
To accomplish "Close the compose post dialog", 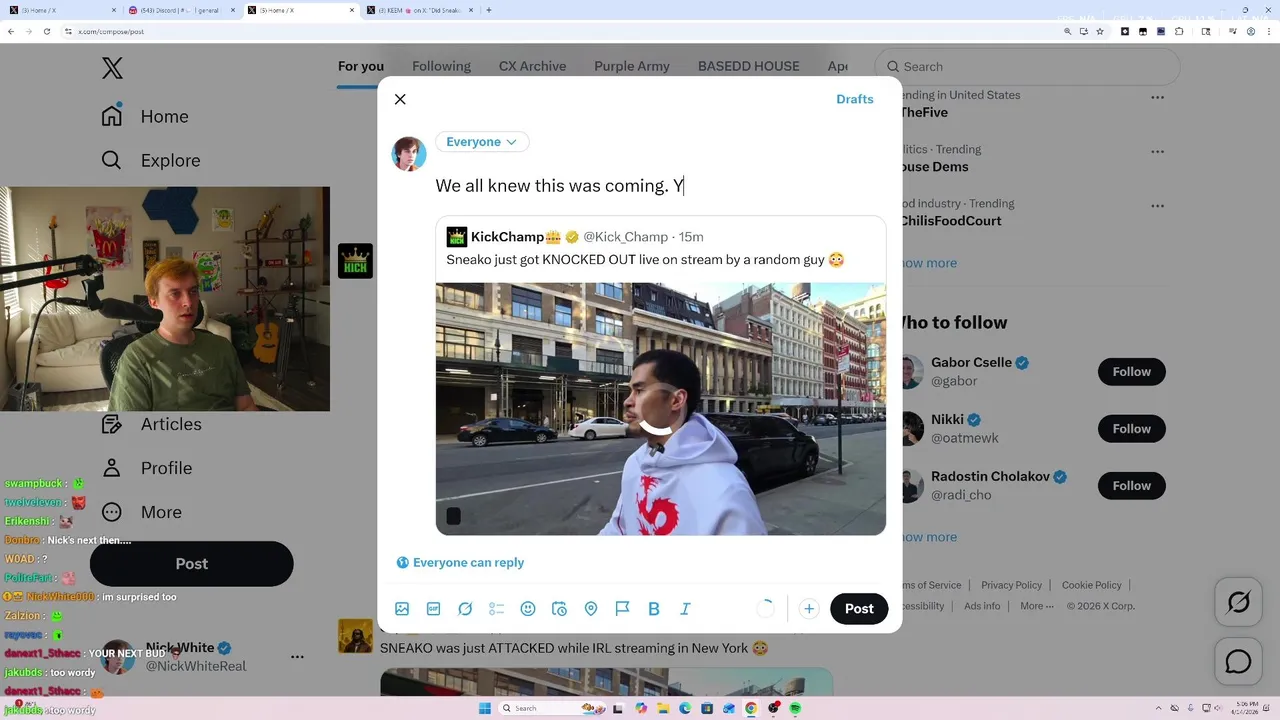I will pos(400,99).
